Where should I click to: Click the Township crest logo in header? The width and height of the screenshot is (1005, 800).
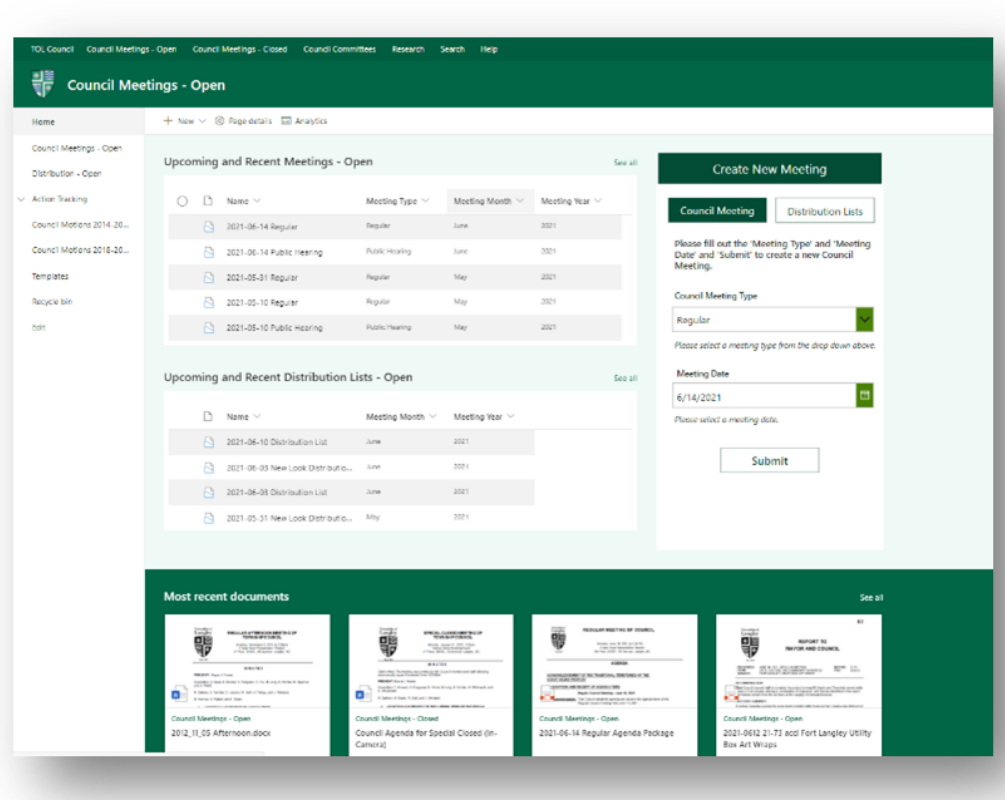point(43,84)
